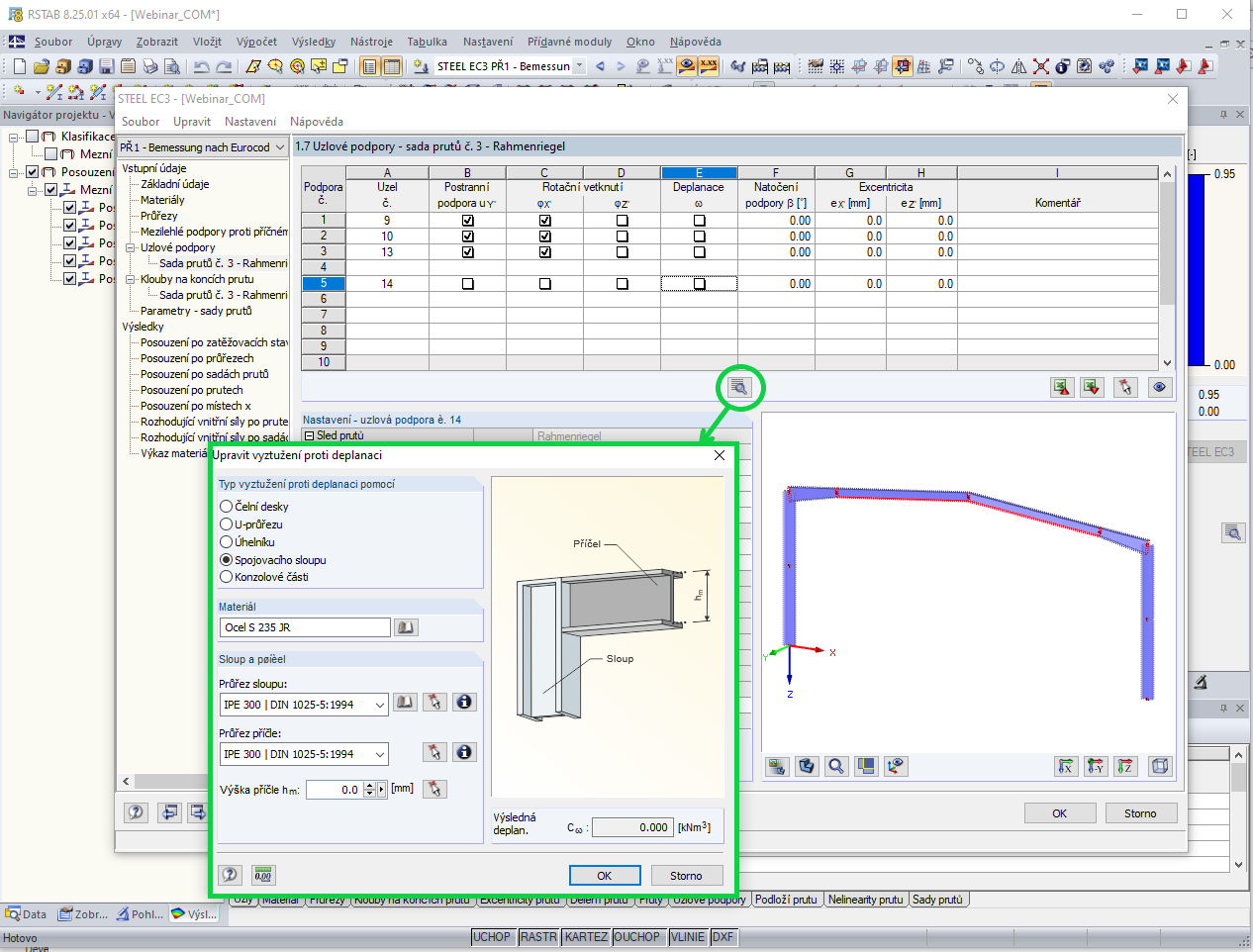Image resolution: width=1253 pixels, height=952 pixels.
Task: Open the Nastavení menu in STEEL EC3 window
Action: (249, 122)
